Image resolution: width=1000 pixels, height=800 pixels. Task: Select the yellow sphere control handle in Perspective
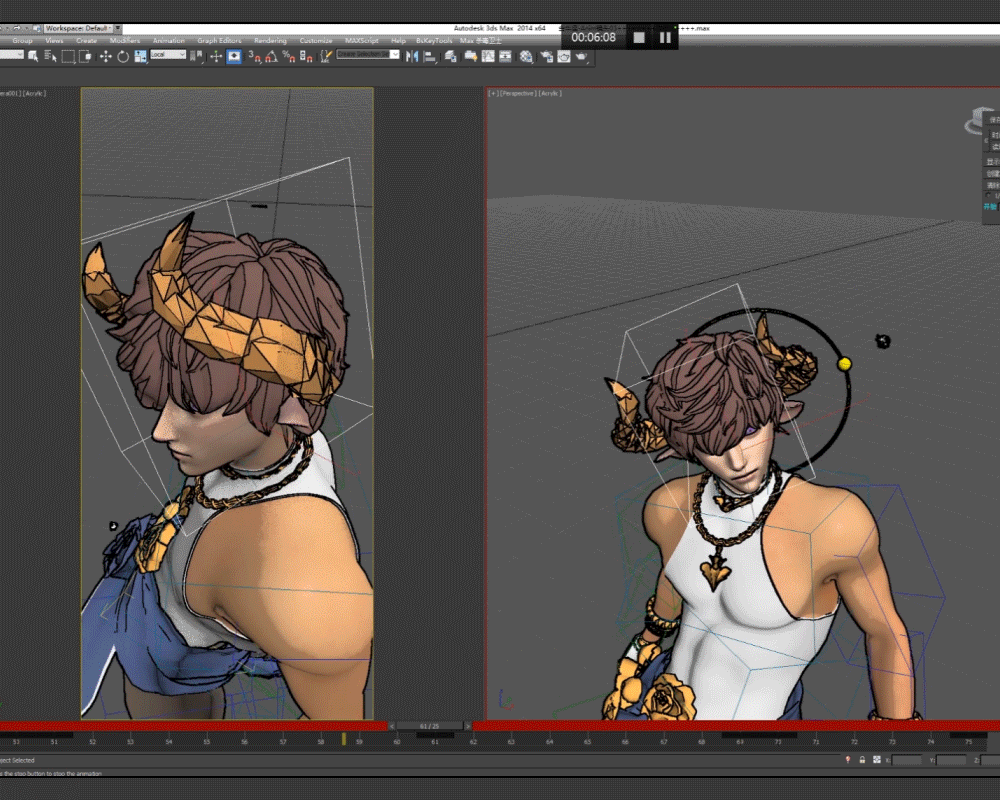pyautogui.click(x=844, y=364)
